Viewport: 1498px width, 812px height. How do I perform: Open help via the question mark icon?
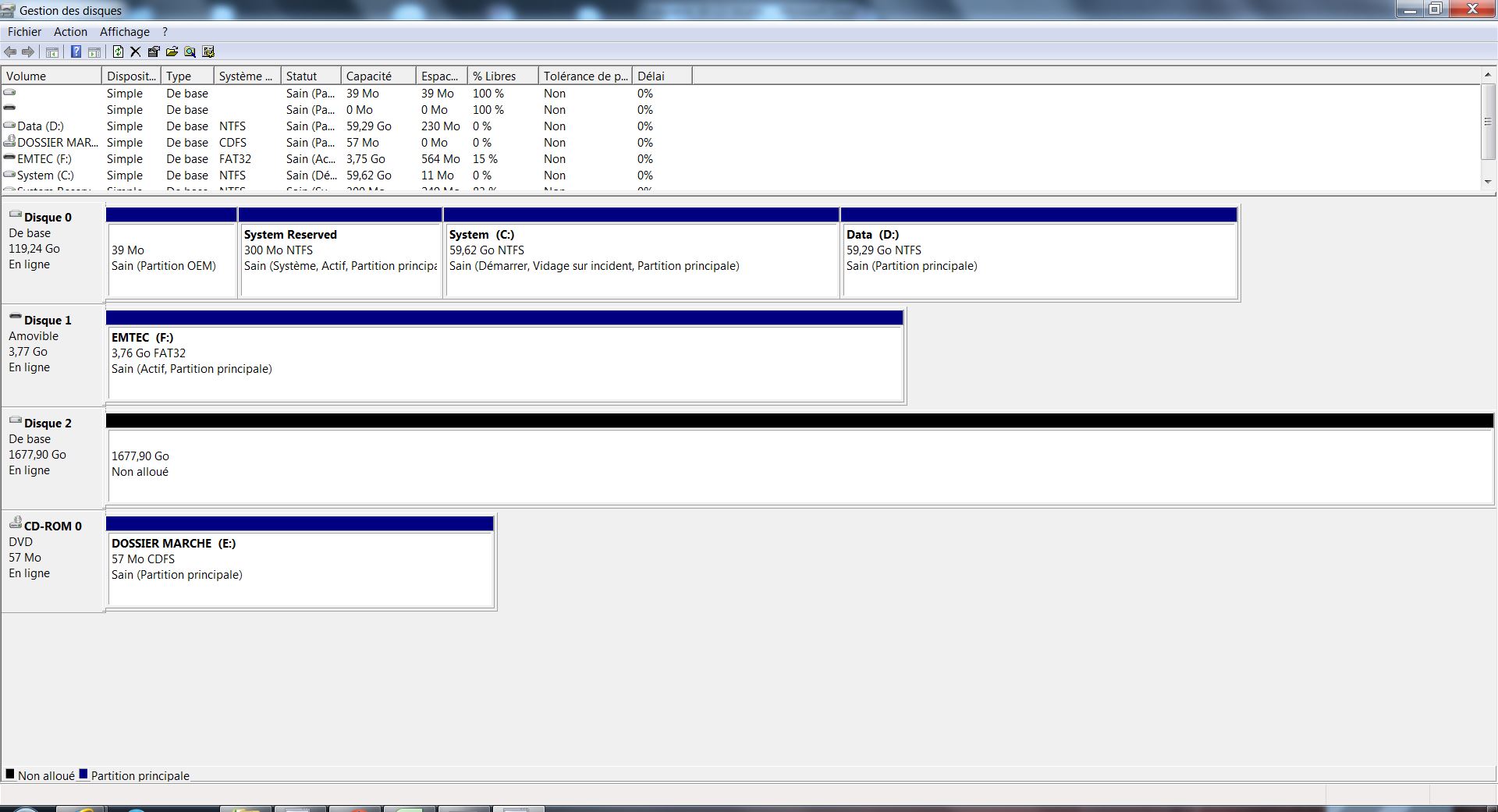(76, 51)
